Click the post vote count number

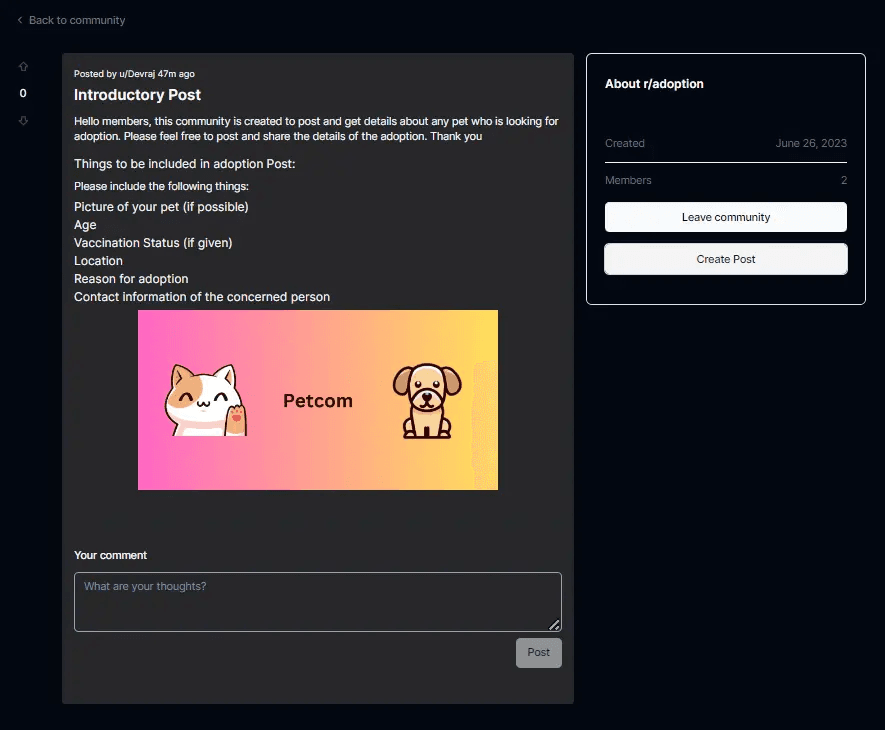point(23,94)
